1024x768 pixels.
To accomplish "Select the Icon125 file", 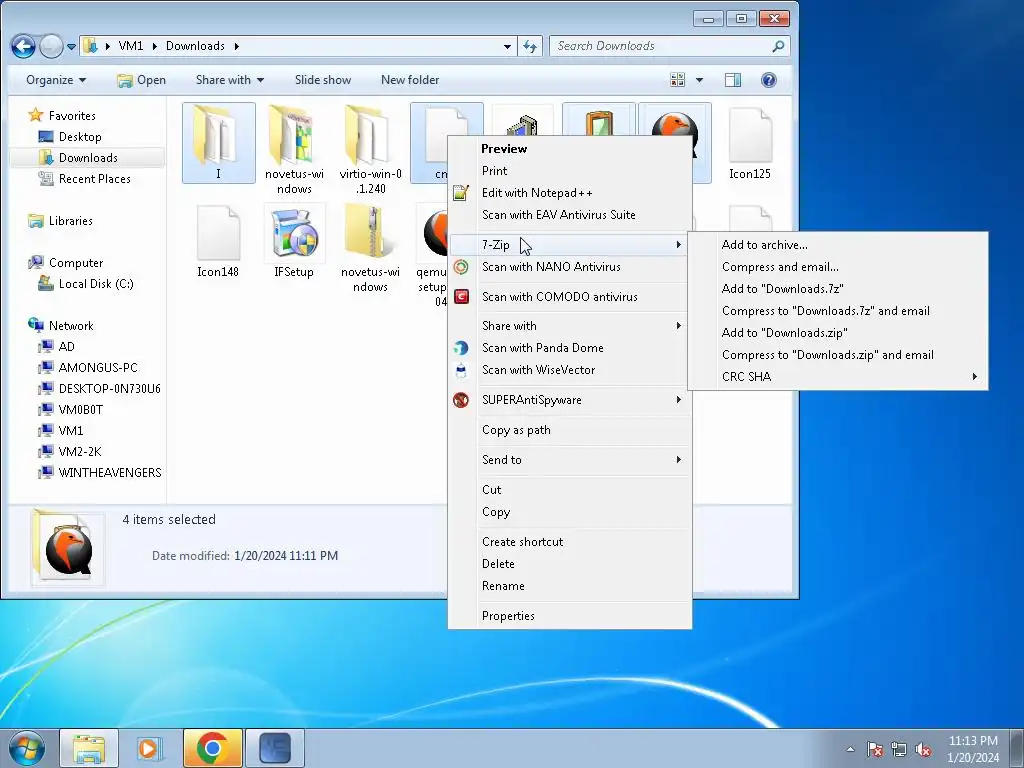I will click(x=750, y=143).
